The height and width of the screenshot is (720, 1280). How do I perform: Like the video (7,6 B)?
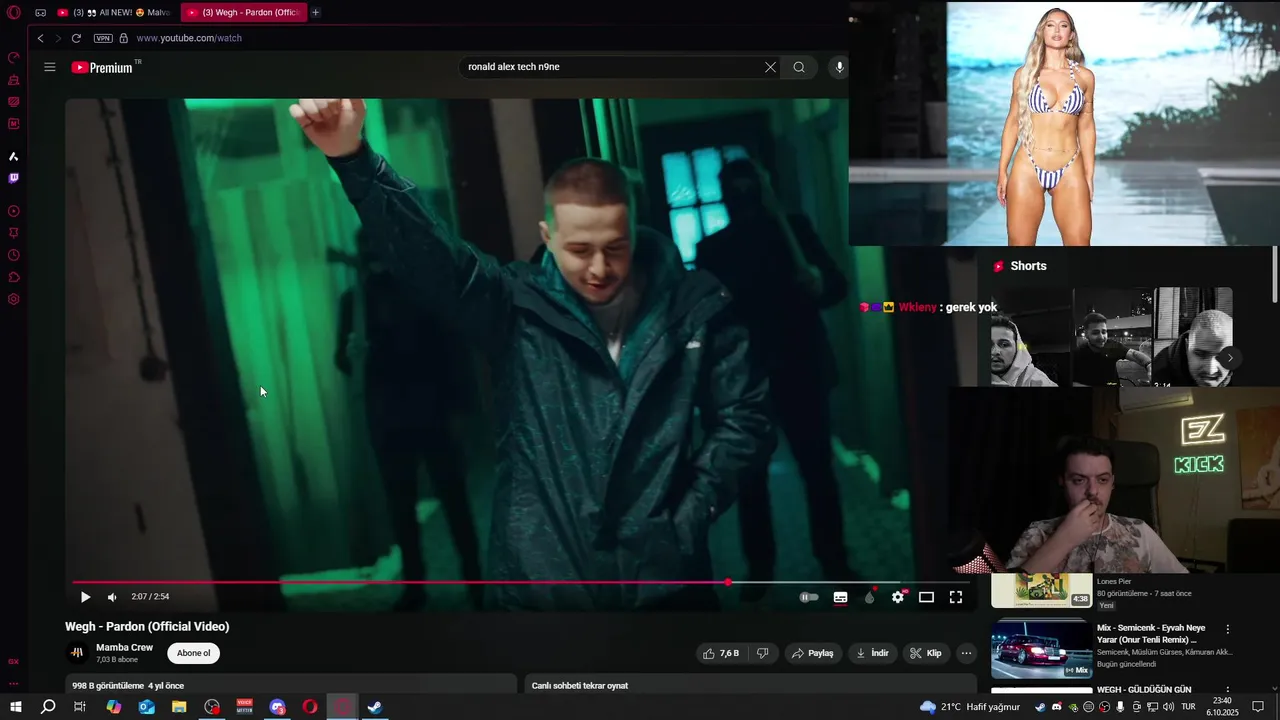[x=721, y=653]
